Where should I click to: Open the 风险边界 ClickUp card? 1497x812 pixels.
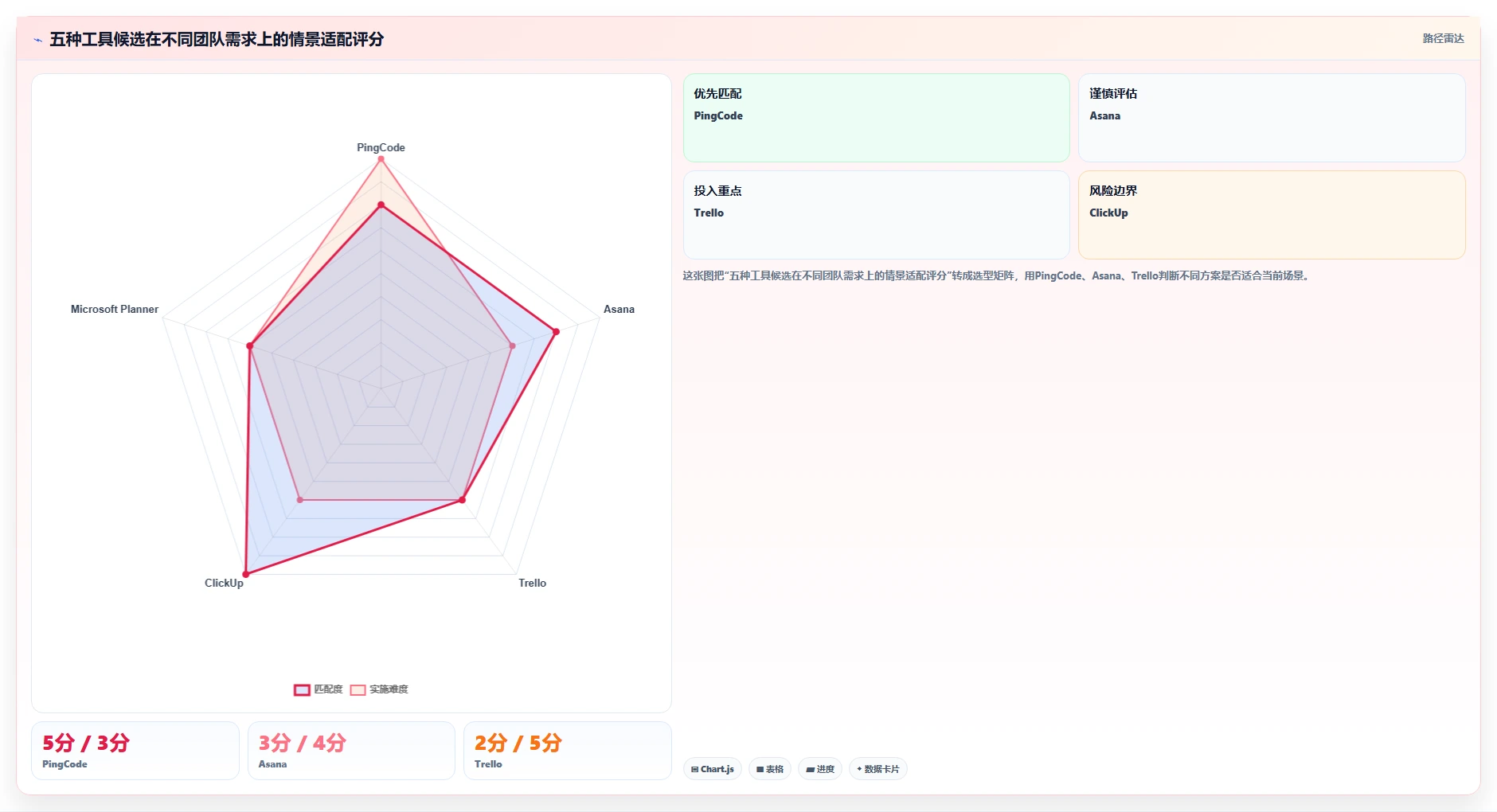pos(1272,215)
